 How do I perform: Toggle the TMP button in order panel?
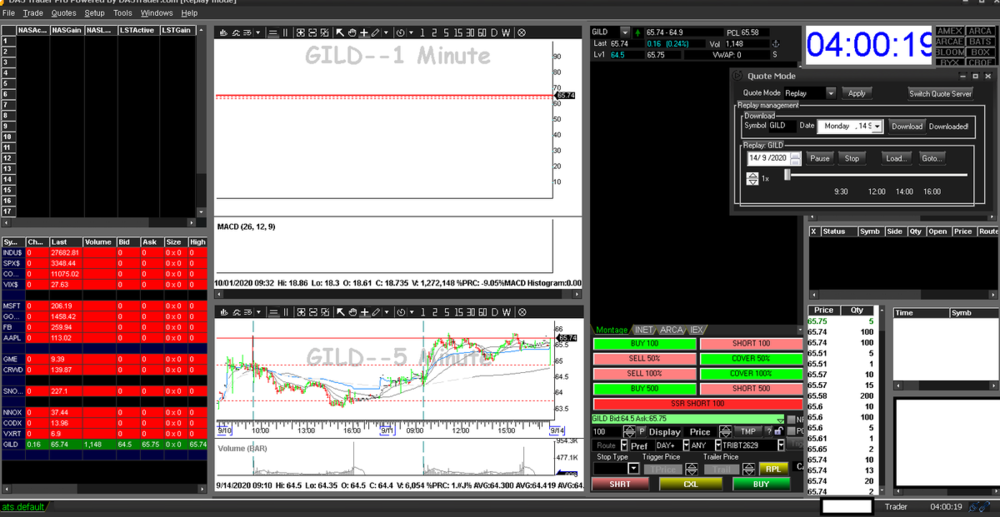click(748, 432)
